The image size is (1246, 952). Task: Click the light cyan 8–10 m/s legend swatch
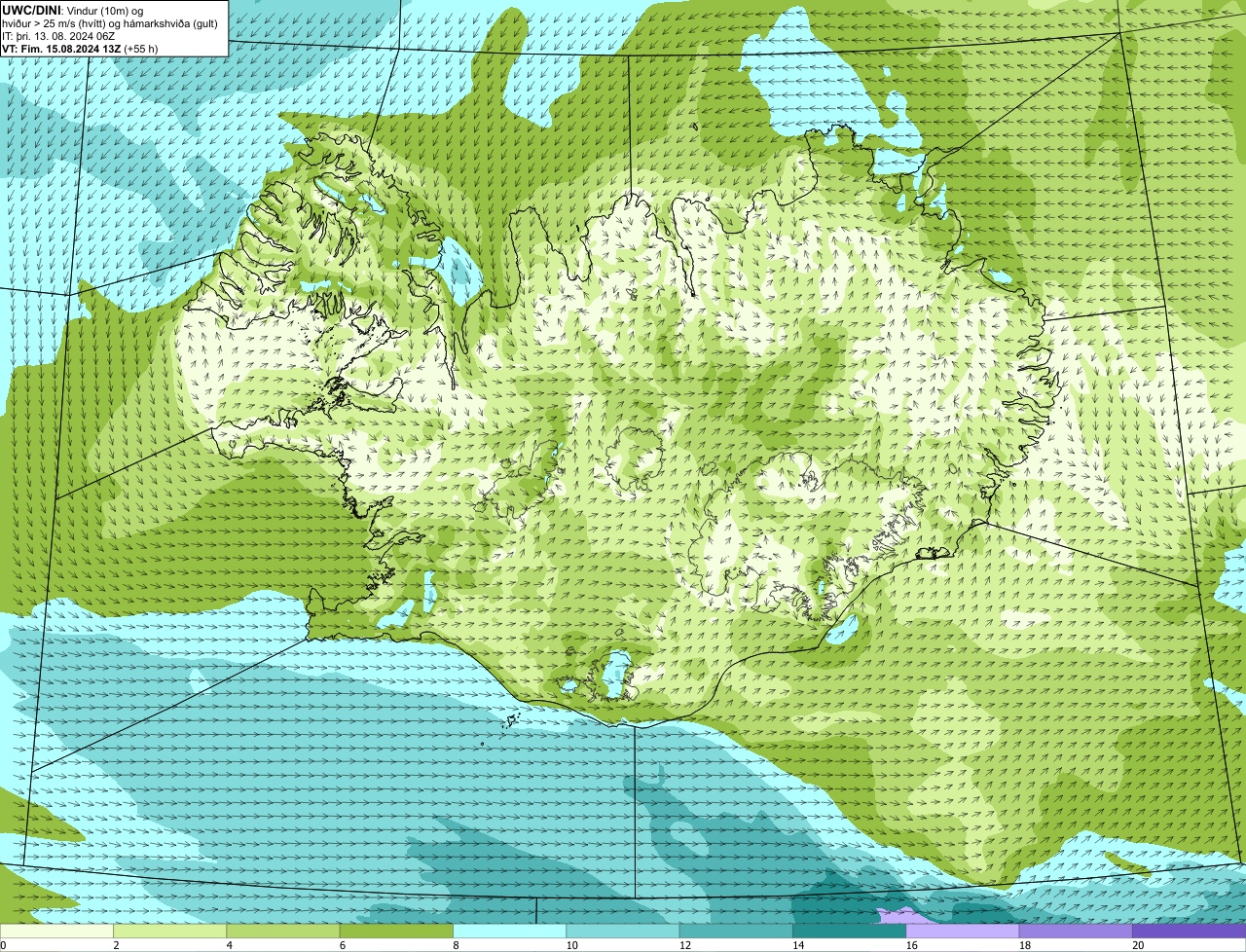(x=509, y=932)
